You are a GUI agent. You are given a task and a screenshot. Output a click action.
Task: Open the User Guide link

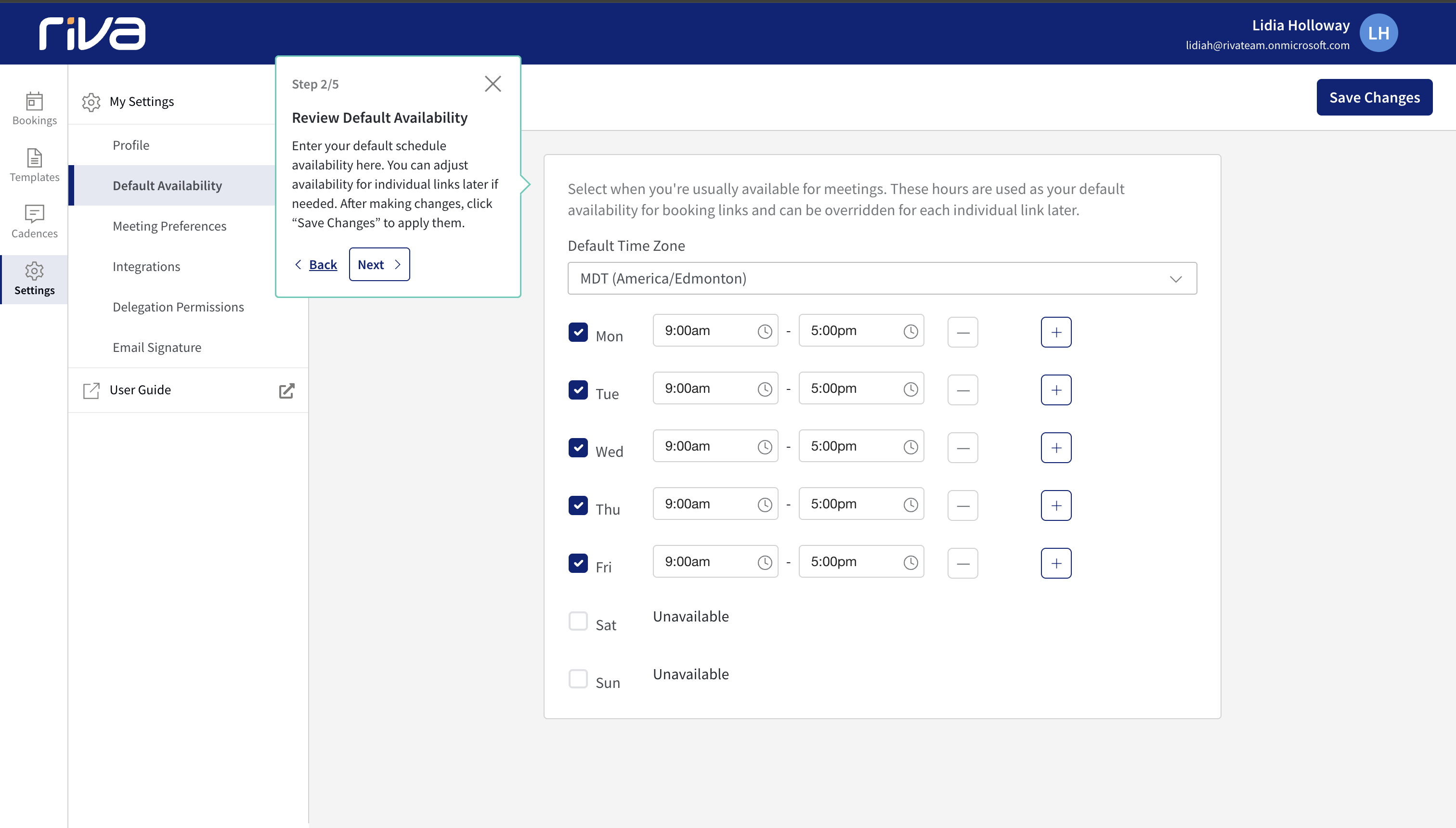coord(140,389)
